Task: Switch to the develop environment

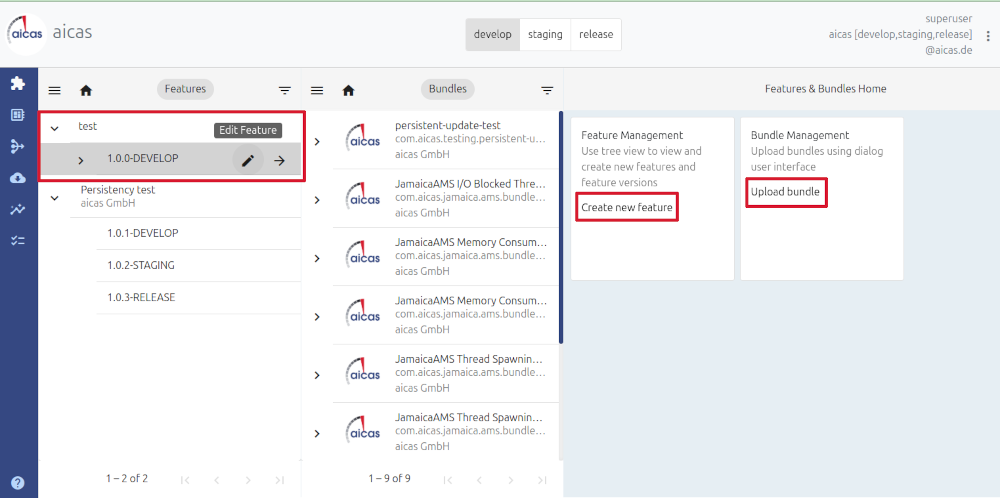Action: click(x=492, y=34)
